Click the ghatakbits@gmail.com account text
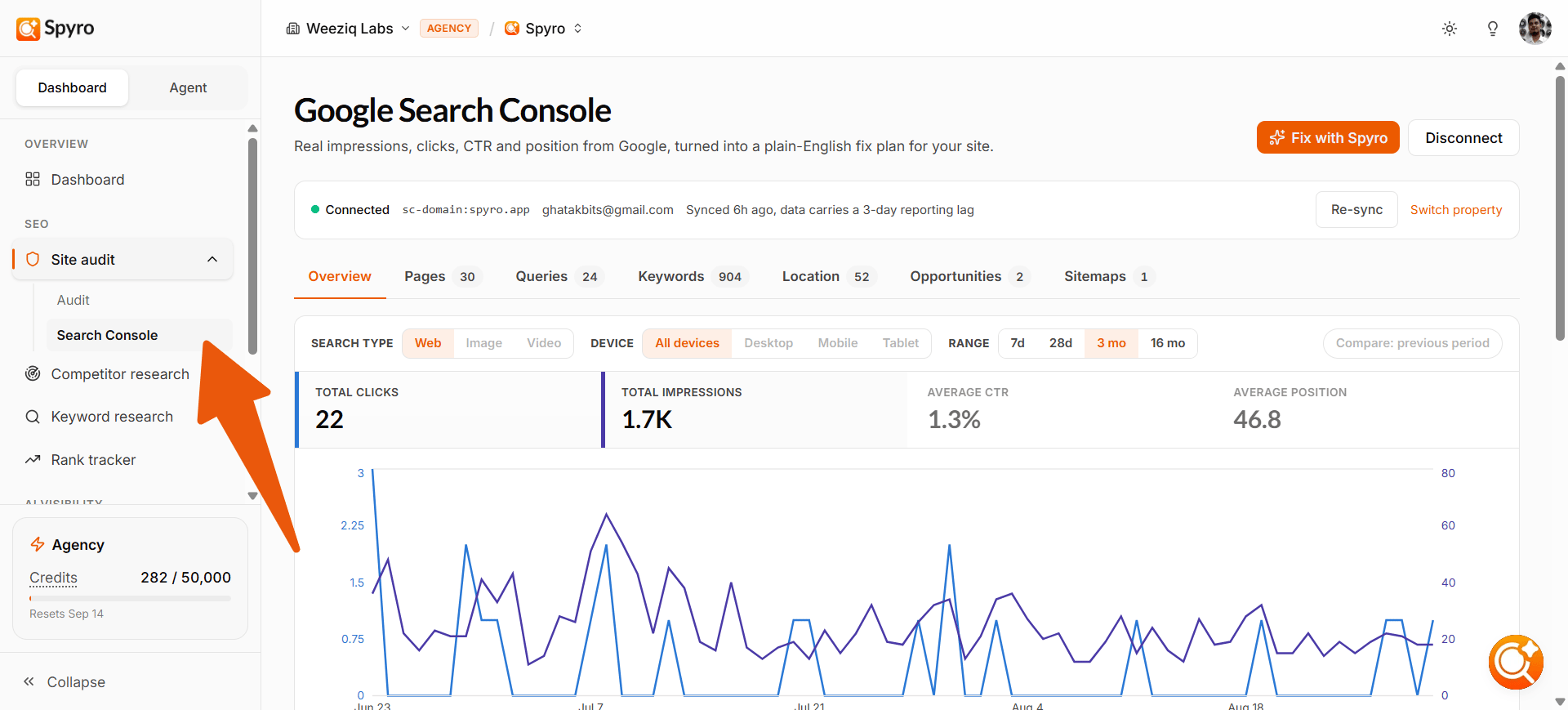 (x=608, y=209)
